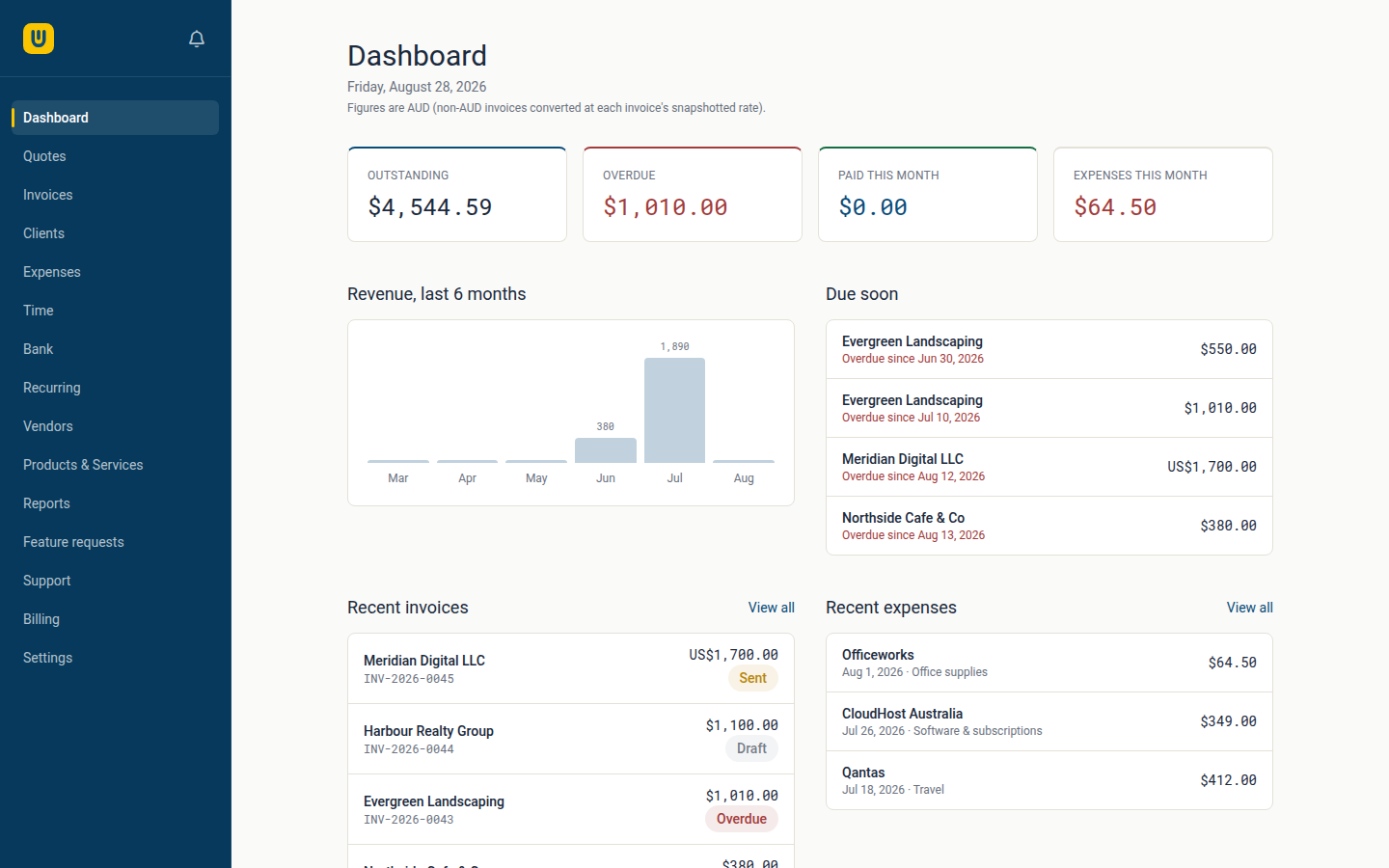This screenshot has width=1389, height=868.
Task: Navigate to Reports
Action: (115, 503)
